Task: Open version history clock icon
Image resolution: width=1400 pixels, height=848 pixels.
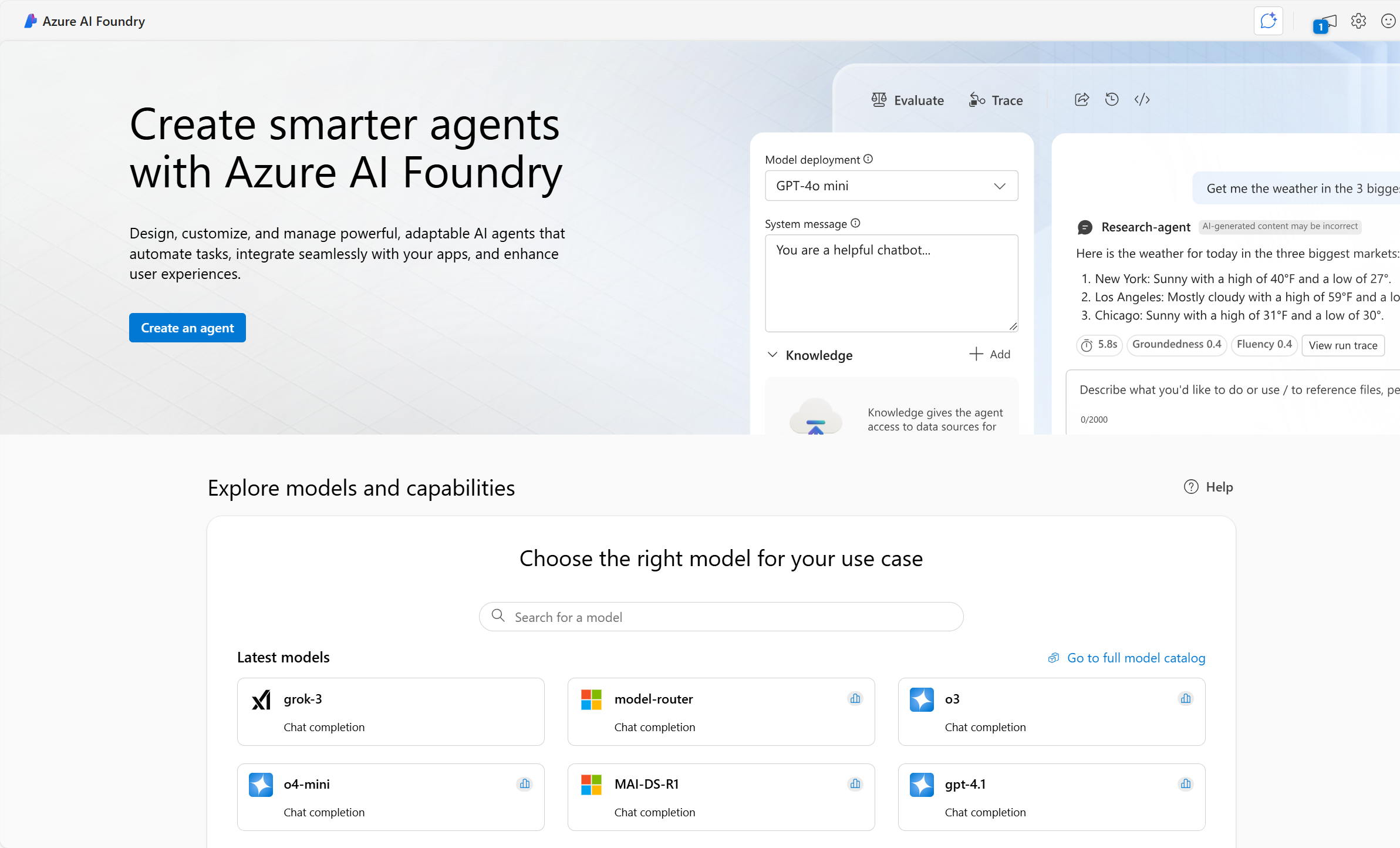Action: (x=1112, y=99)
